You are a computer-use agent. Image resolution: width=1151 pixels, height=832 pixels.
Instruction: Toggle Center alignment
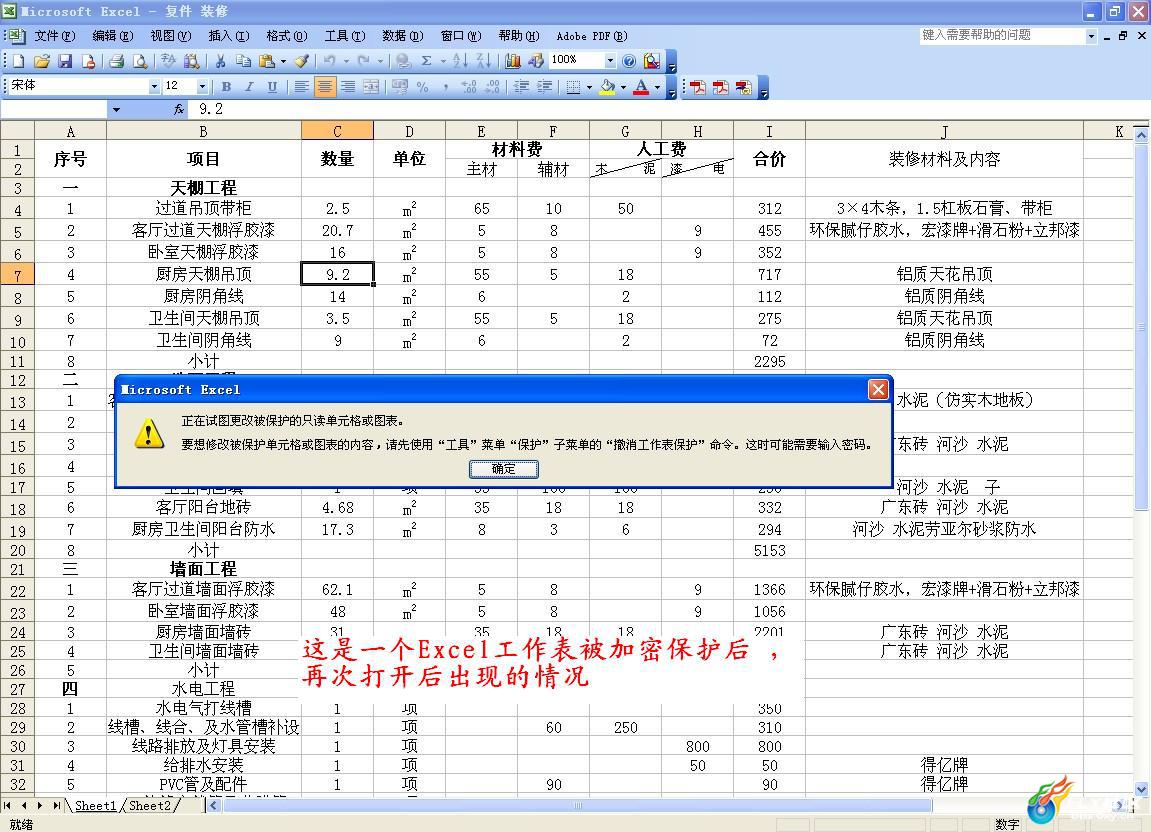[x=324, y=87]
